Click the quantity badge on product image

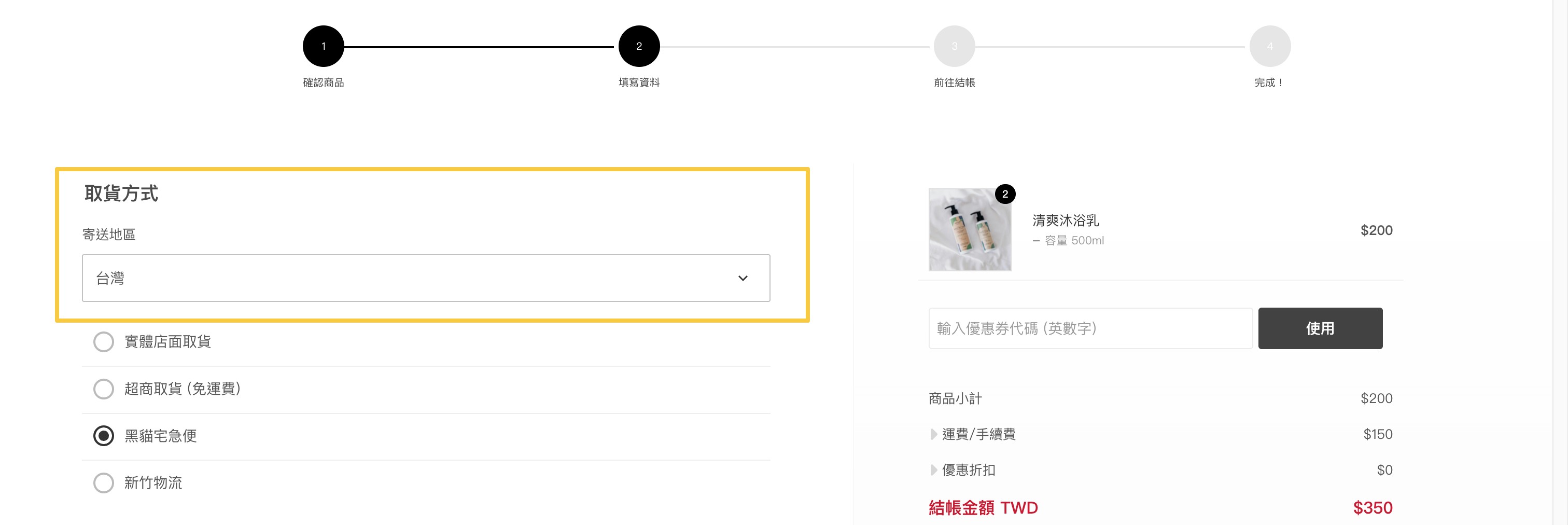click(x=1004, y=195)
